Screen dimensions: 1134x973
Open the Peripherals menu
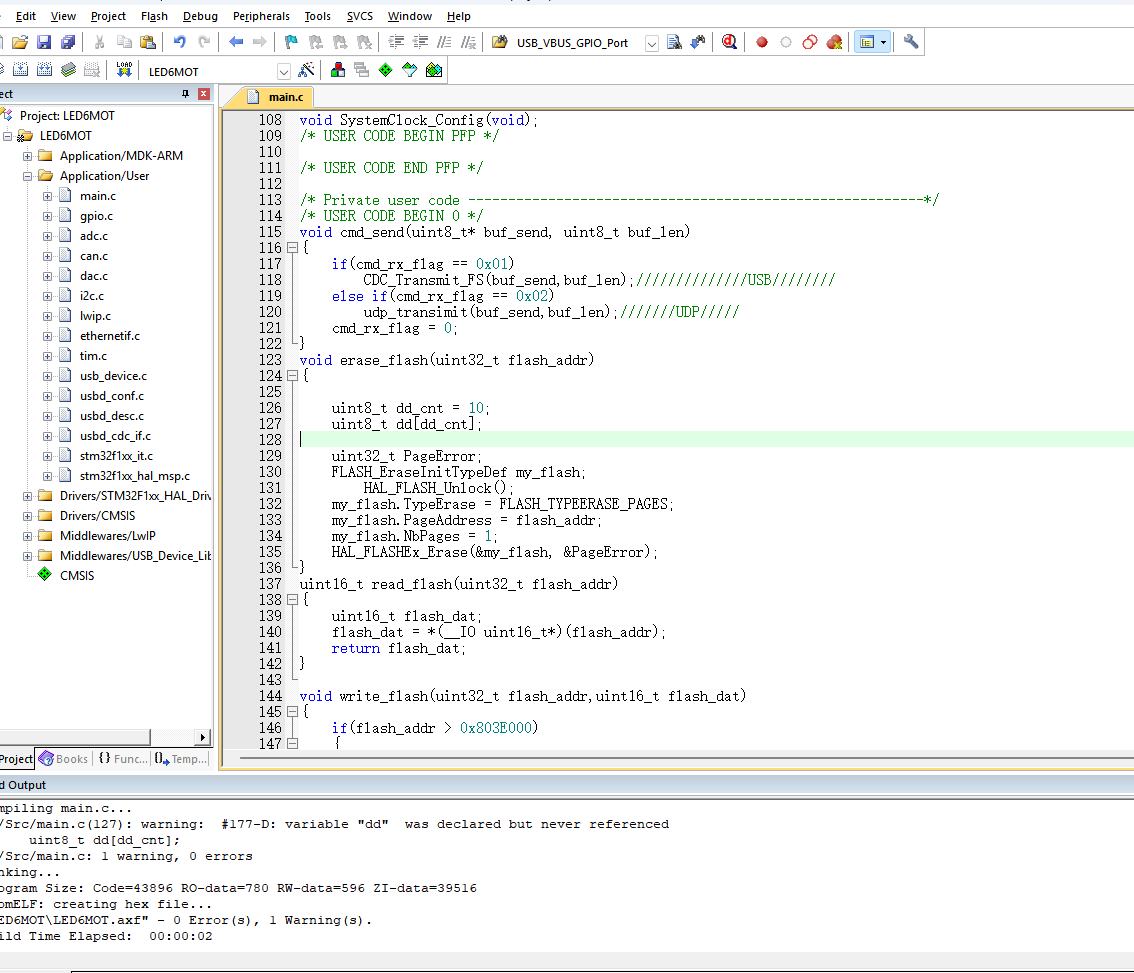261,16
